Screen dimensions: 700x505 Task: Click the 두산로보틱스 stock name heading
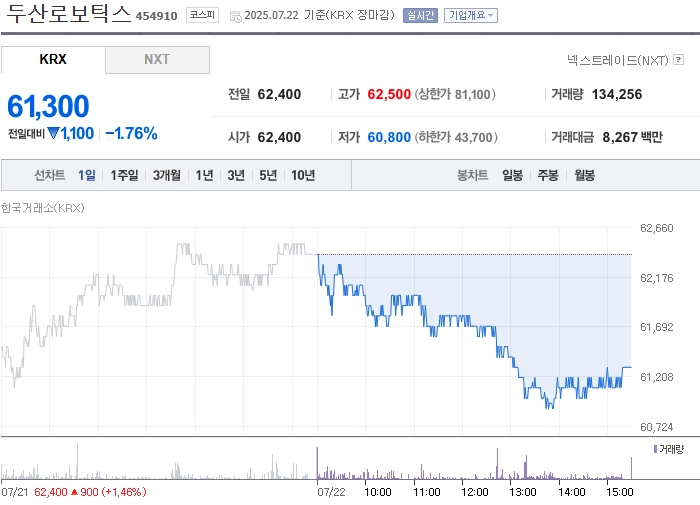tap(69, 14)
